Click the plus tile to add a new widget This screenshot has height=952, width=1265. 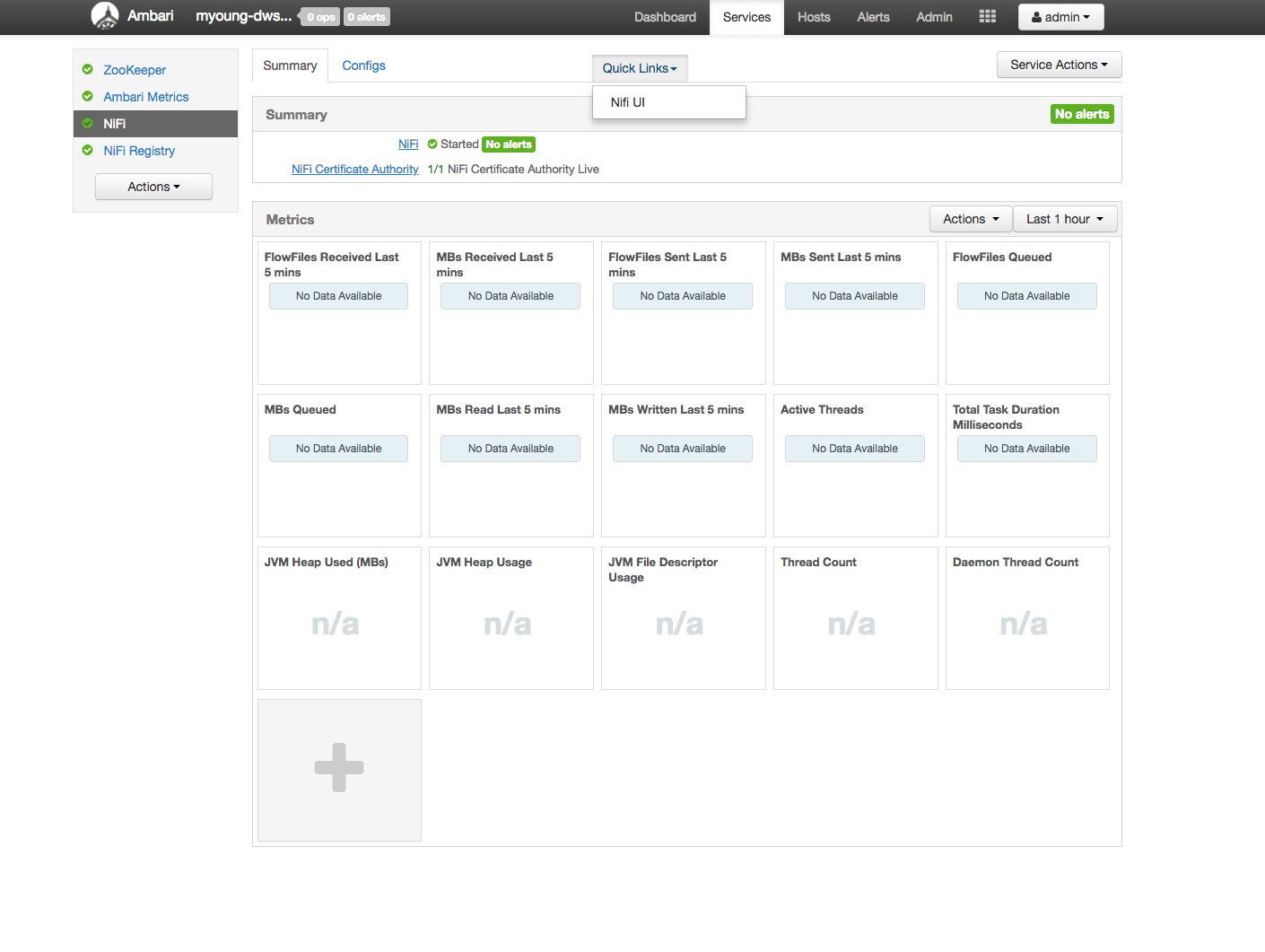338,769
